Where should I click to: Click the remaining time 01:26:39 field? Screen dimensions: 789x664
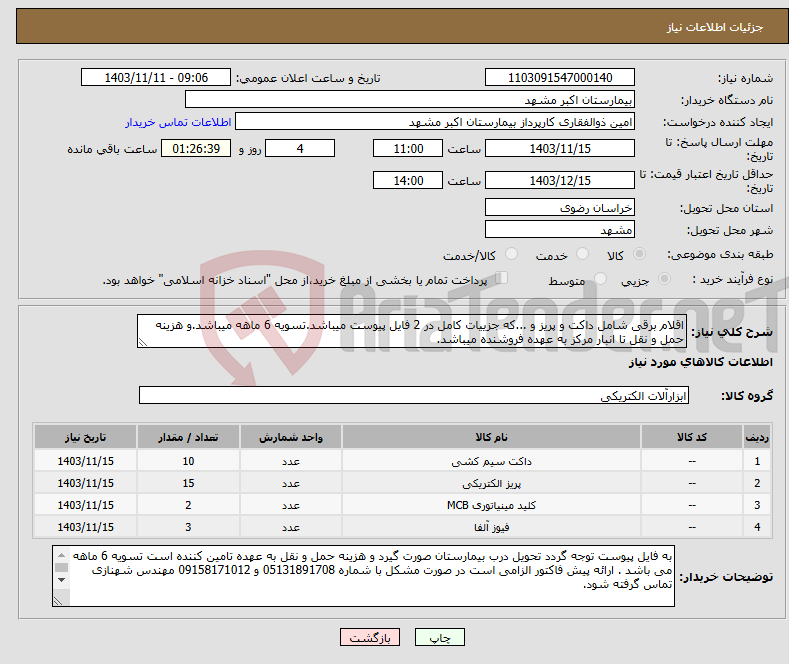point(196,148)
